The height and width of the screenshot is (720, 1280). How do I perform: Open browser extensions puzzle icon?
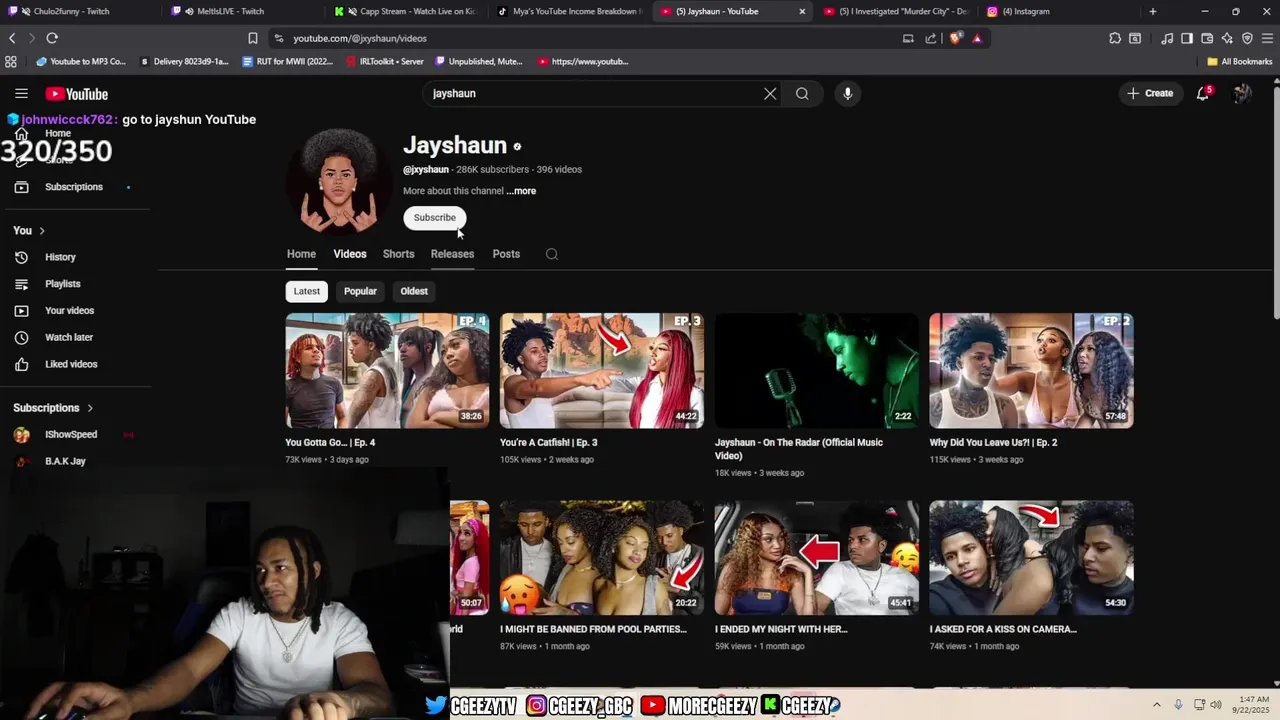pos(1115,38)
